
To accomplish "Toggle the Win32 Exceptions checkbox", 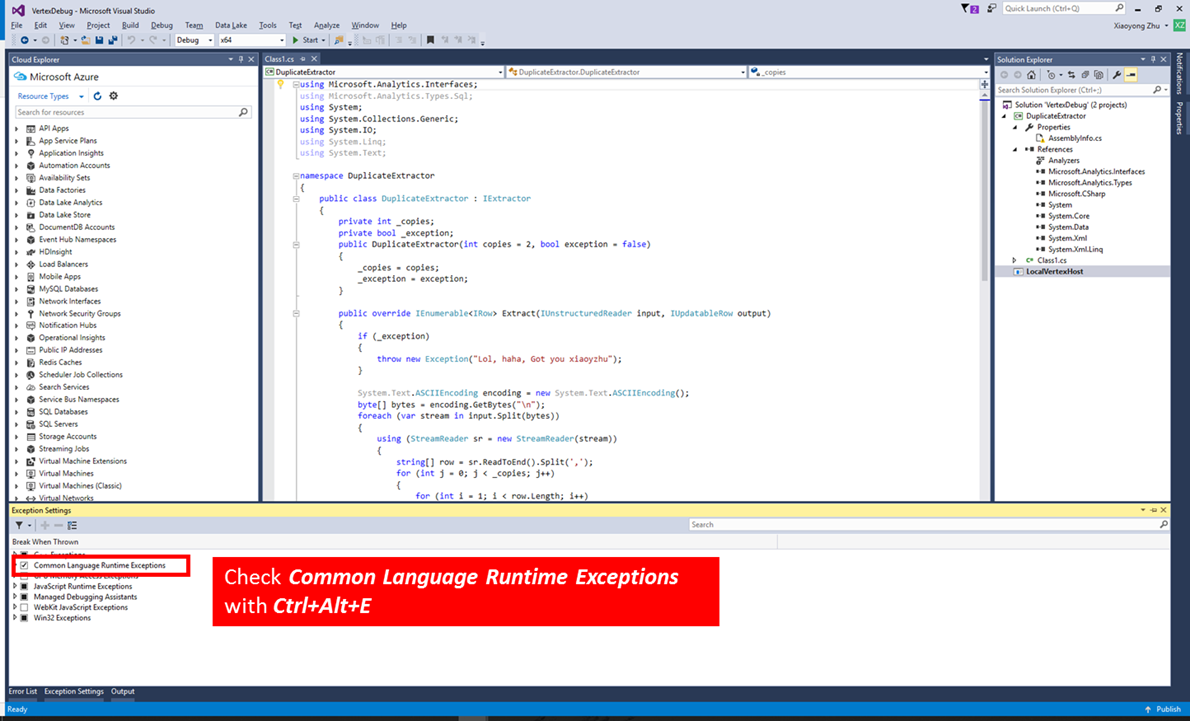I will 24,618.
